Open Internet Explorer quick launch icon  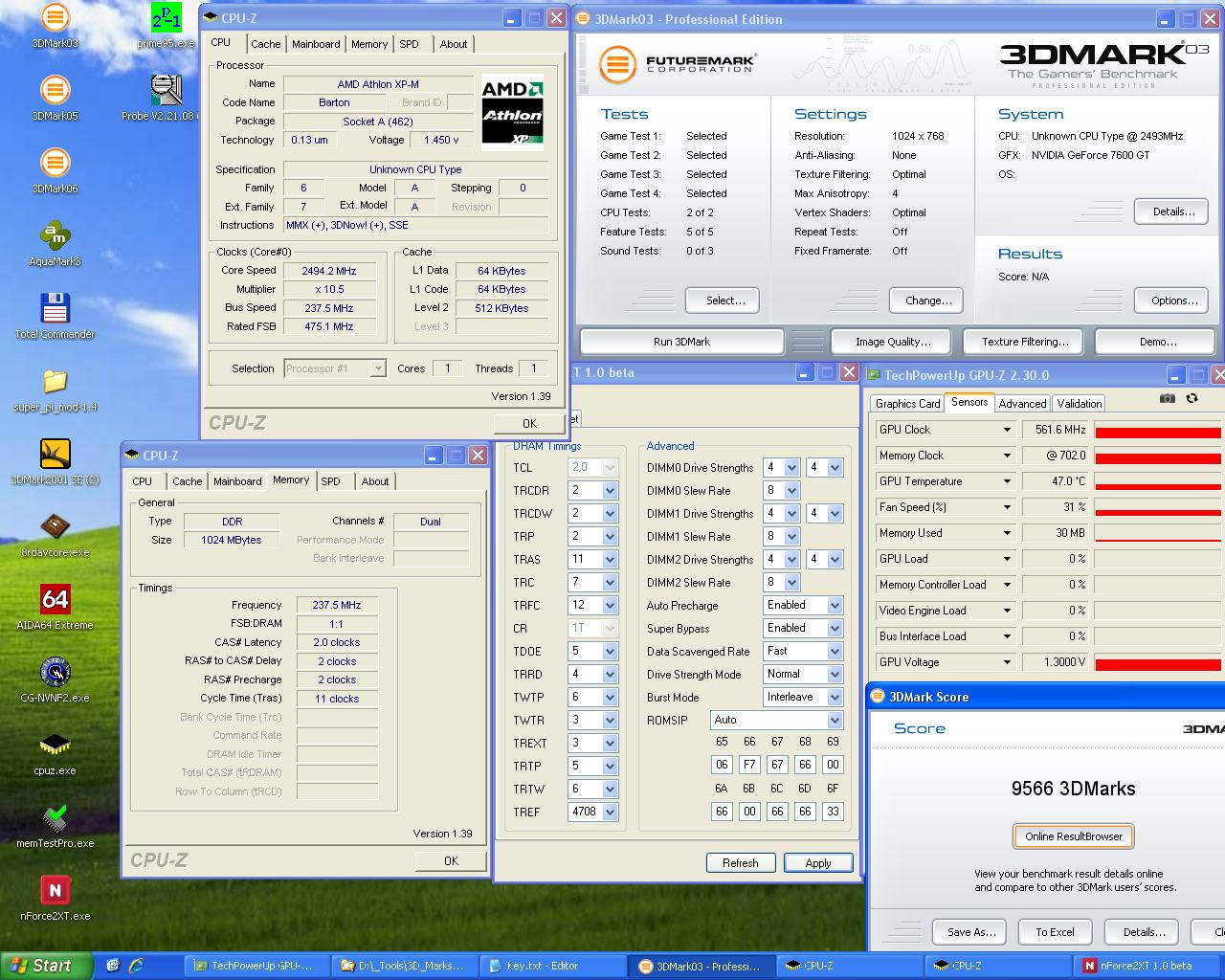click(x=136, y=966)
